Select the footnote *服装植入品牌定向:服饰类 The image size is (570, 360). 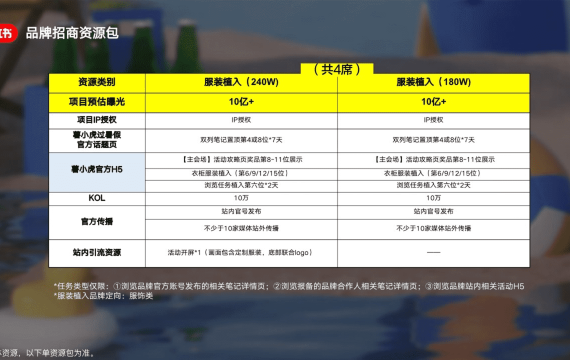pos(103,296)
